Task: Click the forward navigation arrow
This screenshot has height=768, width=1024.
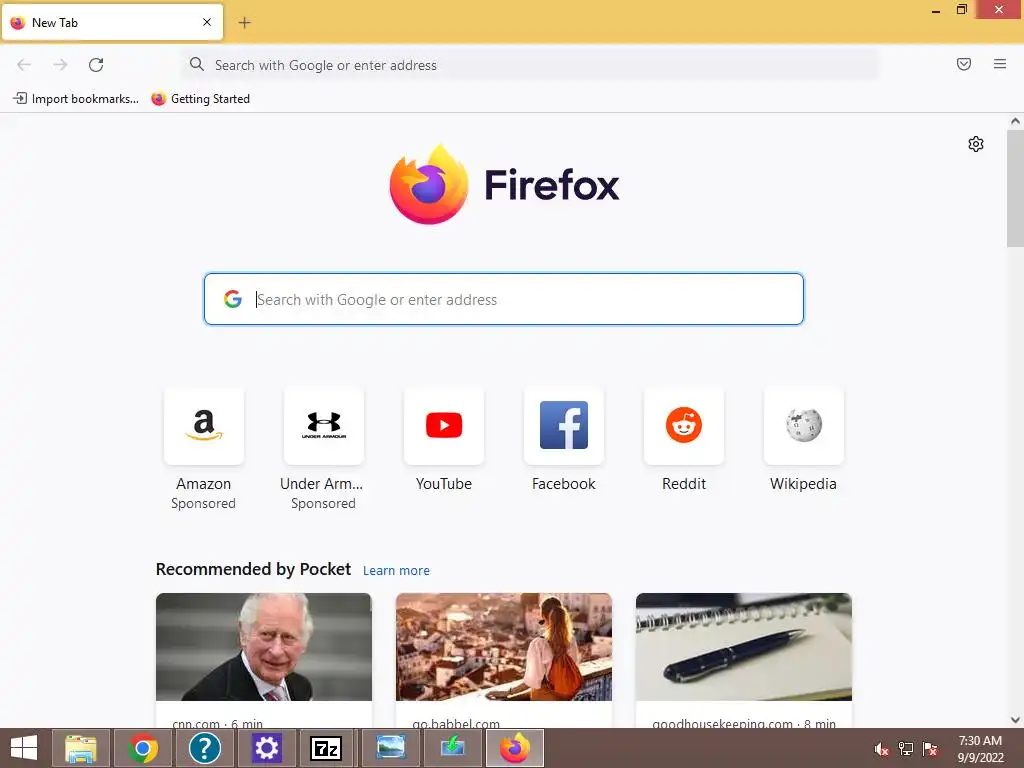Action: click(60, 65)
